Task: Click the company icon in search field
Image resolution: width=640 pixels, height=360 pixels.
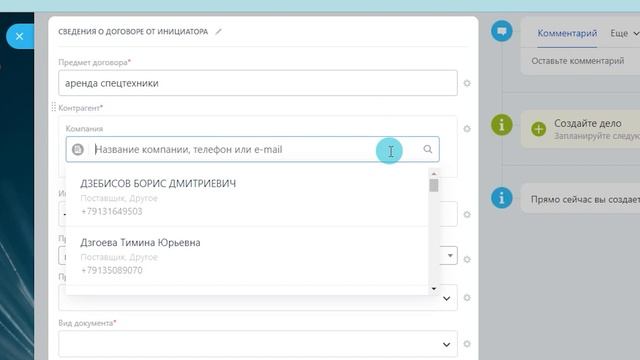Action: (x=78, y=149)
